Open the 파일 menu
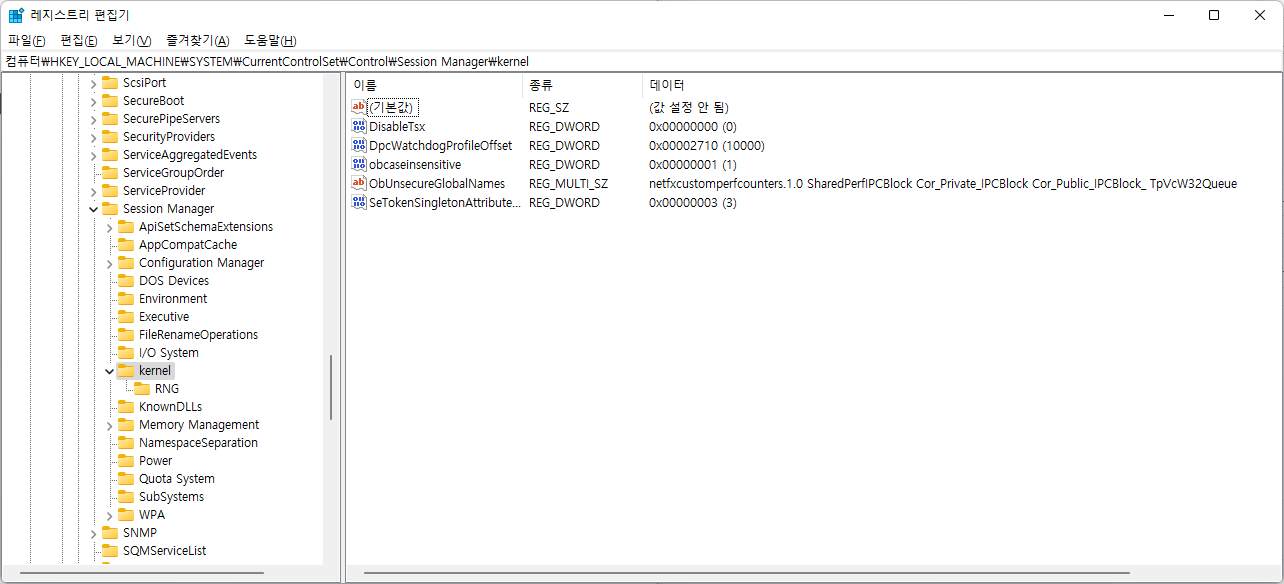This screenshot has height=584, width=1284. 27,41
